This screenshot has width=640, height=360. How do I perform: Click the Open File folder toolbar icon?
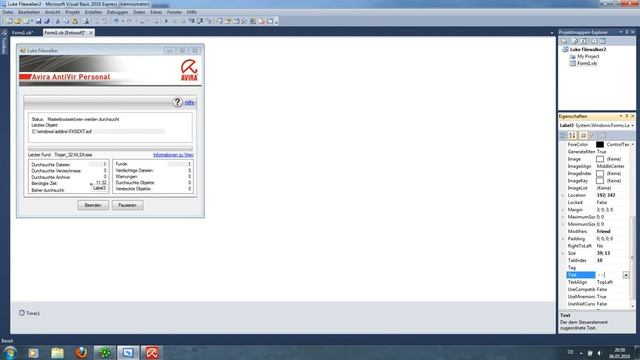pos(18,21)
